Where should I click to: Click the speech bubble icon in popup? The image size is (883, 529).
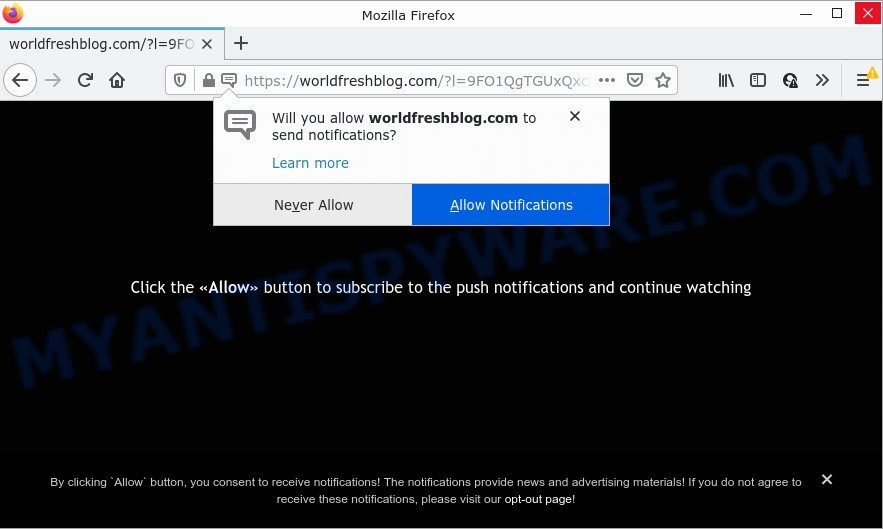pos(240,125)
